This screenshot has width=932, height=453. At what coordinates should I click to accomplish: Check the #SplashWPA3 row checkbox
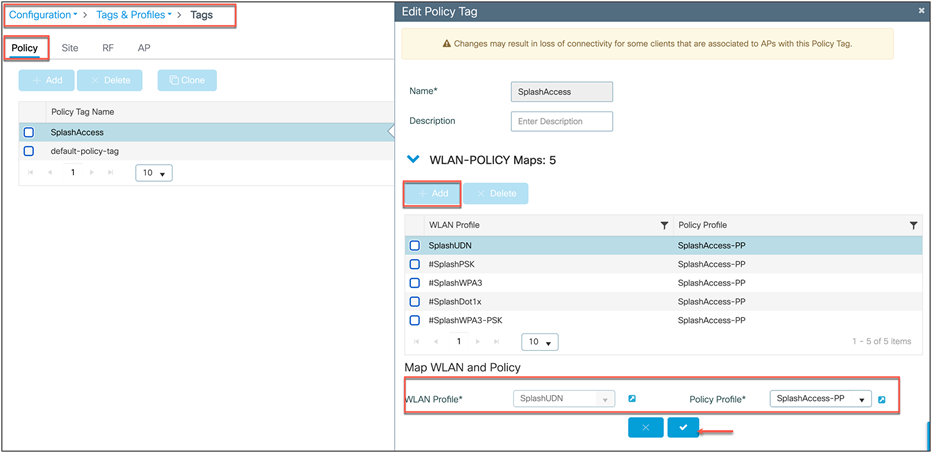(415, 283)
